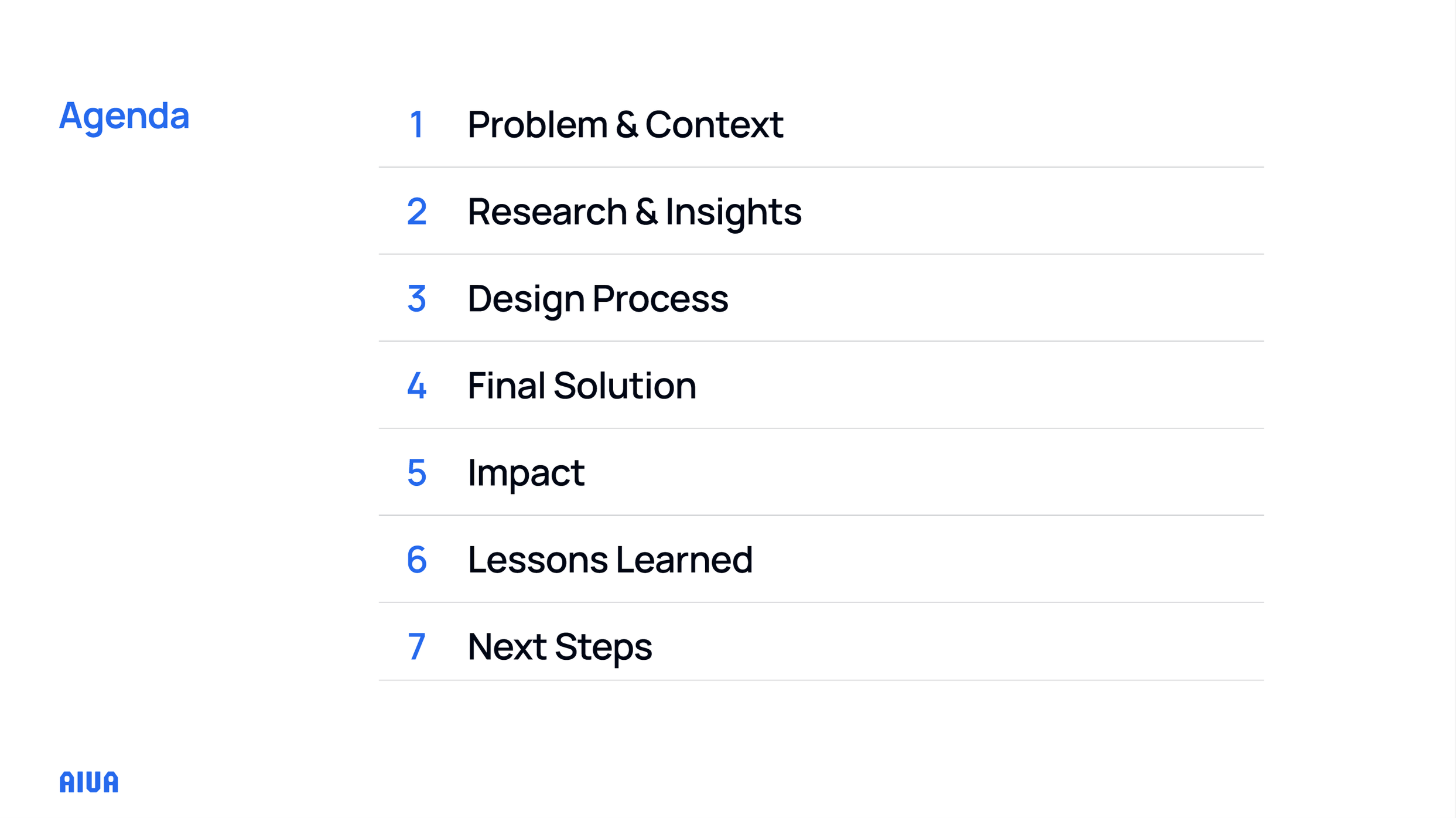The image size is (1456, 818).
Task: Click divider line below Impact
Action: [x=821, y=515]
